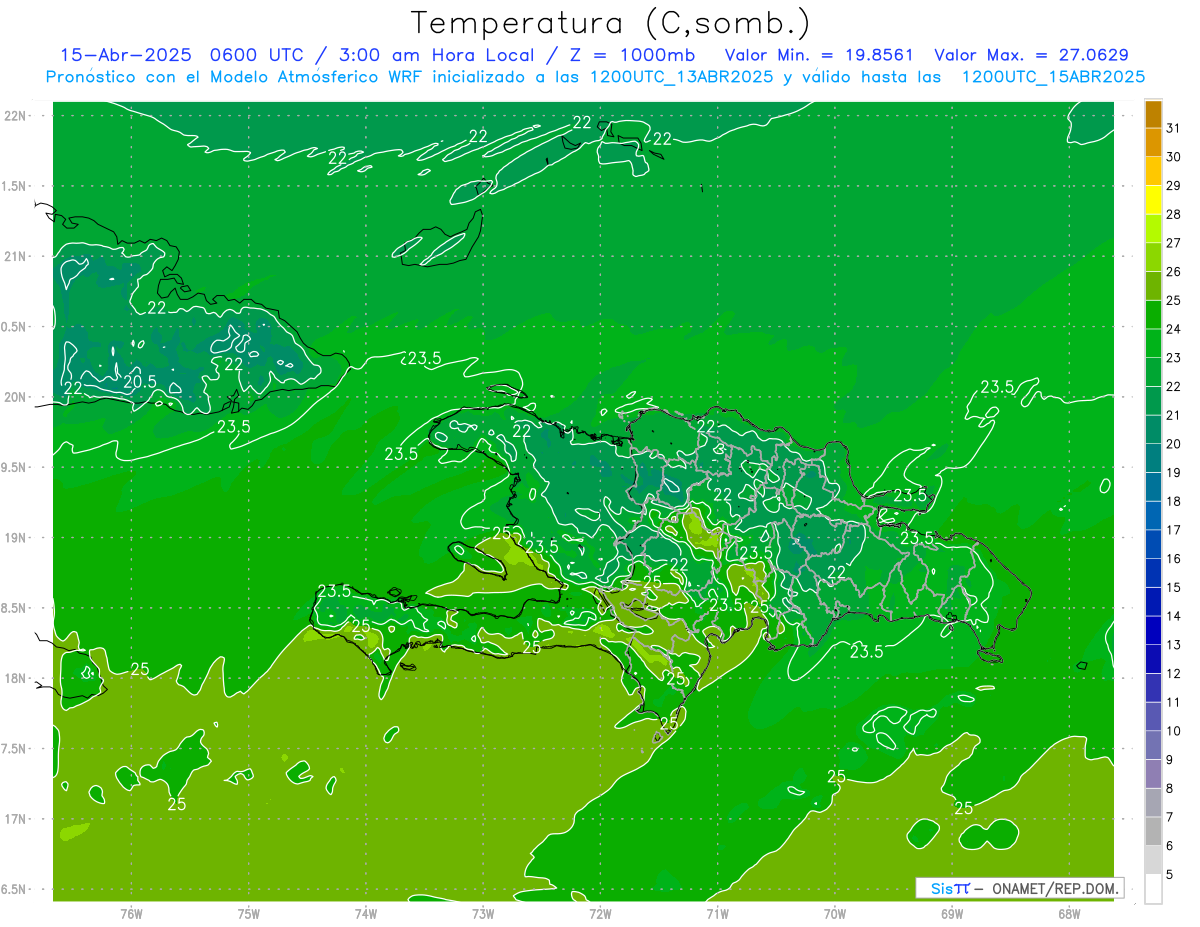Viewport: 1200px width, 927px height.
Task: Select the "Valor Min. = 19.8561" value
Action: tap(820, 55)
